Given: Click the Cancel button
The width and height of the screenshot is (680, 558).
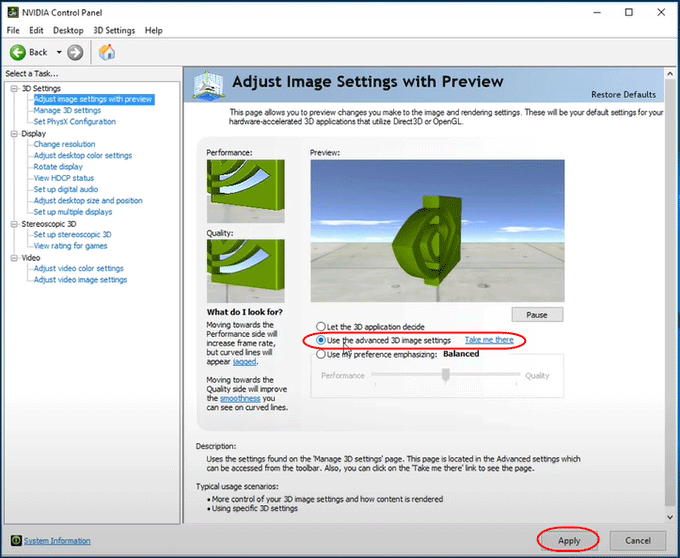Looking at the screenshot, I should point(638,541).
